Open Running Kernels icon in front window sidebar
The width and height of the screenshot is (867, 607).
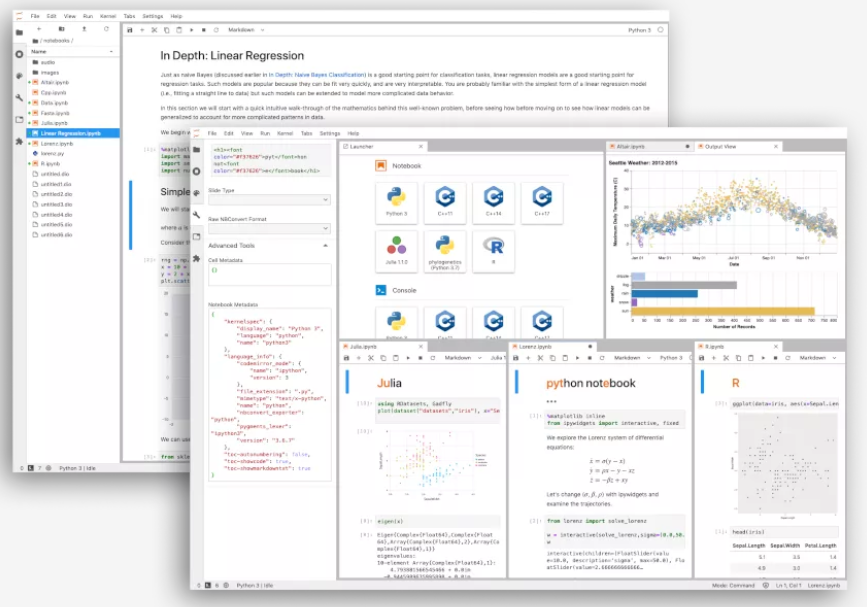tap(197, 171)
